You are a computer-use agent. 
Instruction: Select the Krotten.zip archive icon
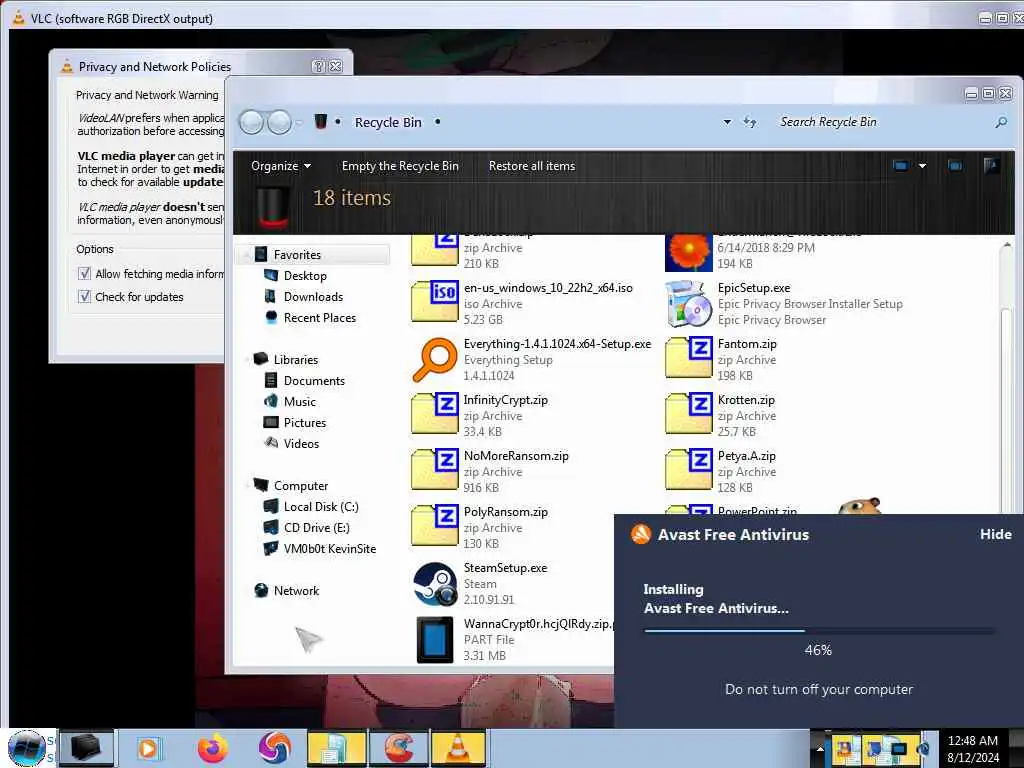point(689,413)
